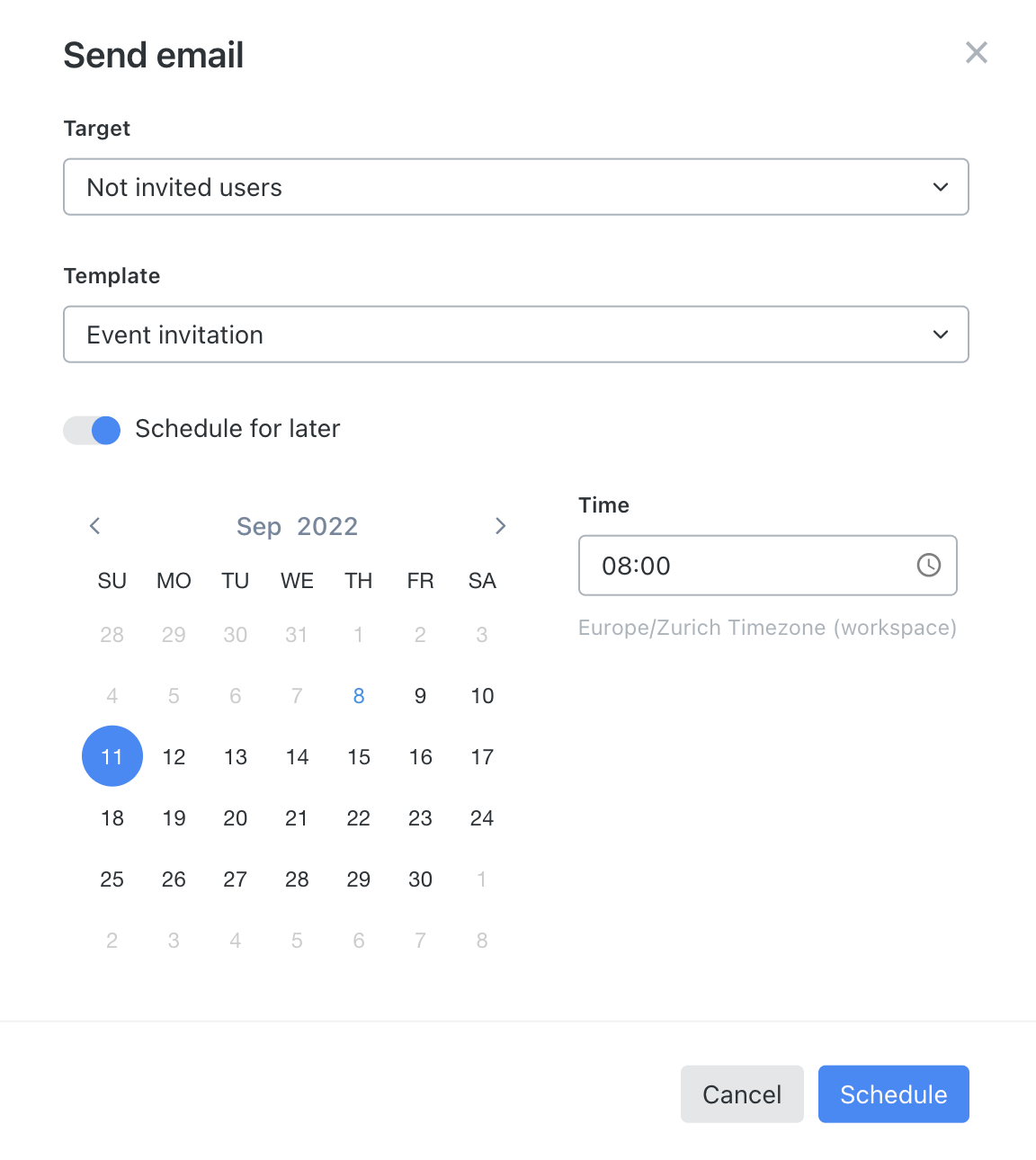Open time picker via clock icon

(x=928, y=565)
